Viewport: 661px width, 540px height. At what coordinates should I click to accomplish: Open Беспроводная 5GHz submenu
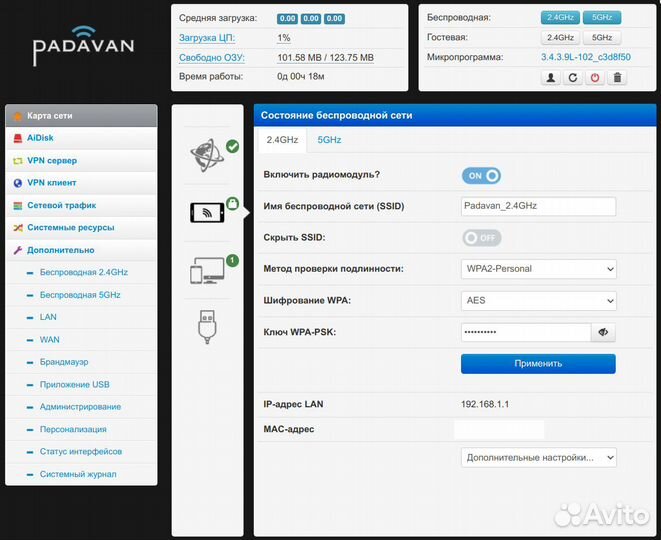(80, 295)
